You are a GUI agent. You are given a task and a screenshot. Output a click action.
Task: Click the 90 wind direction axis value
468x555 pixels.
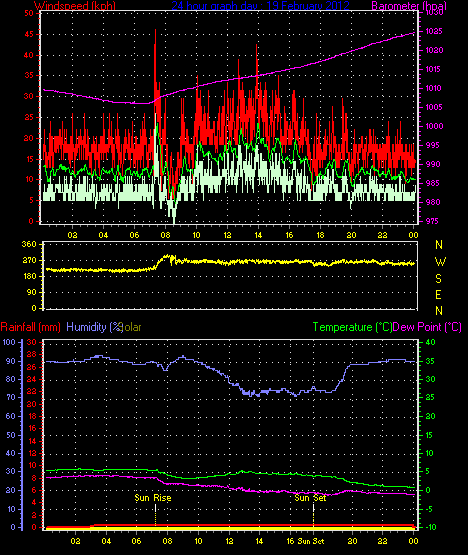tap(32, 292)
